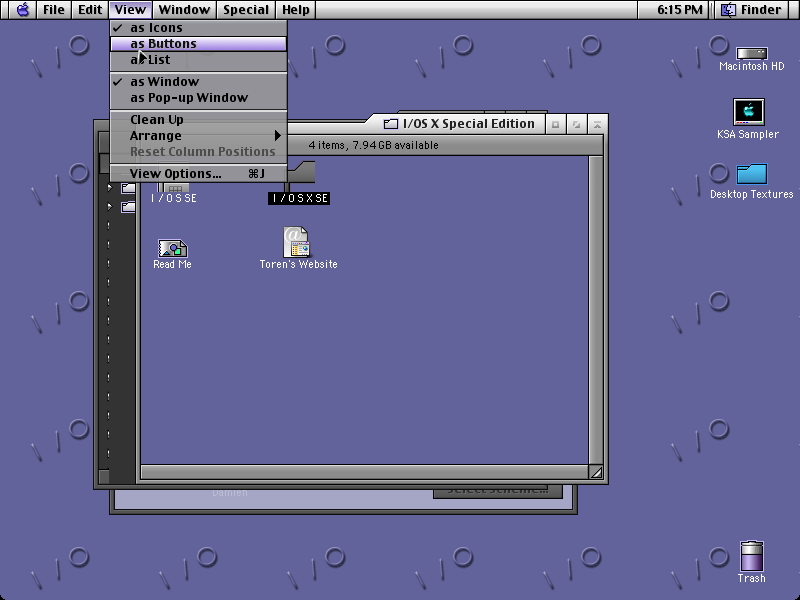Choose Clean Up from View menu
800x600 pixels.
tap(198, 119)
